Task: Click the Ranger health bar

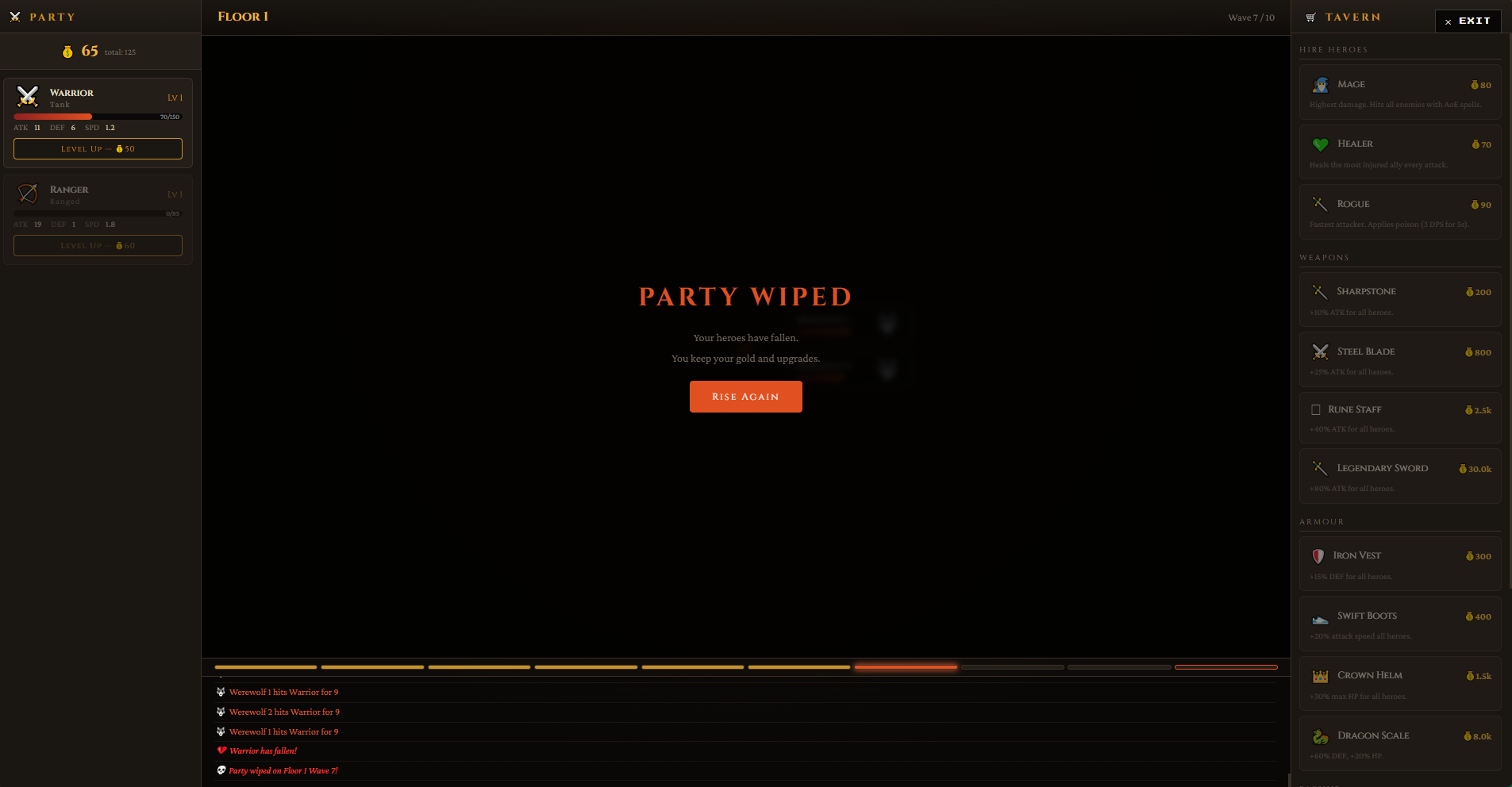Action: (x=98, y=213)
